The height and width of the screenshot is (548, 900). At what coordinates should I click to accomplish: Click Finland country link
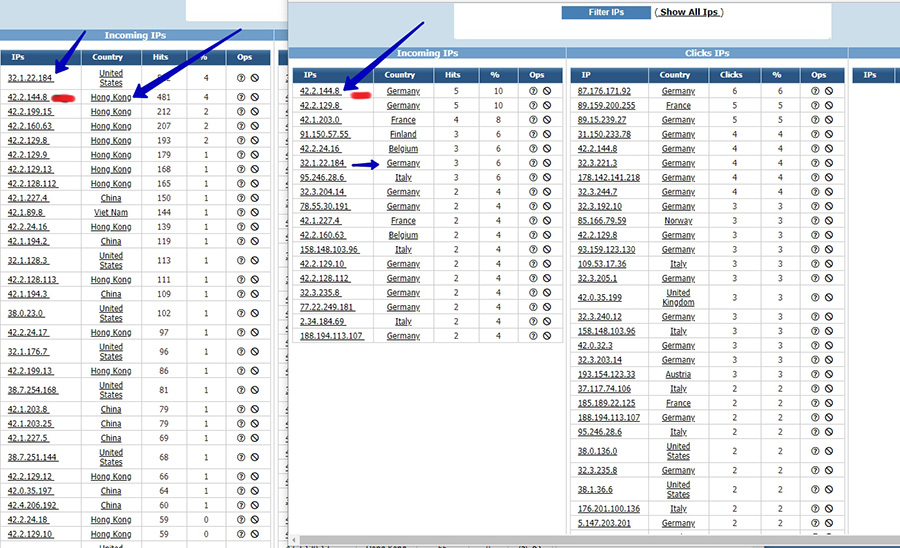403,134
